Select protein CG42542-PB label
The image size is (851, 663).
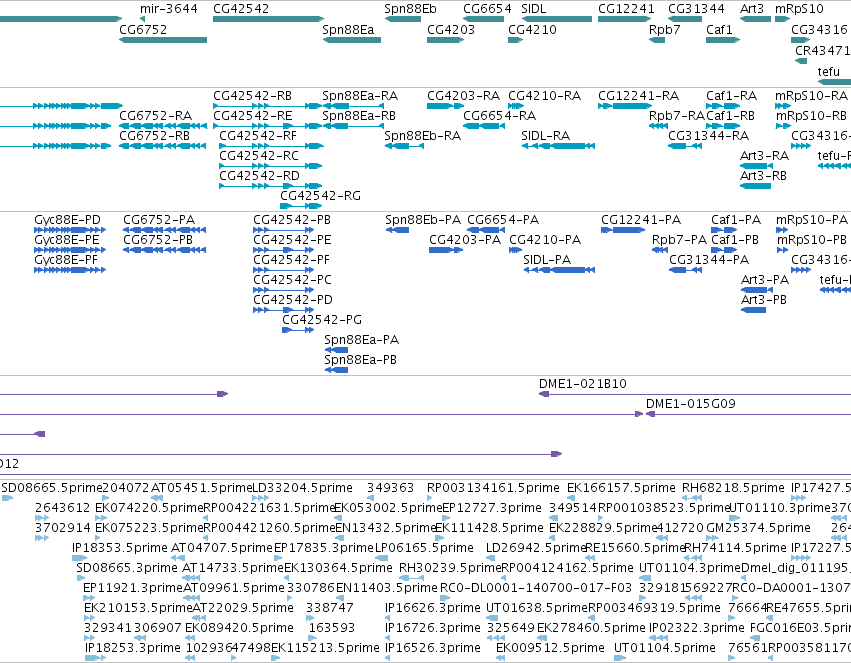click(292, 220)
